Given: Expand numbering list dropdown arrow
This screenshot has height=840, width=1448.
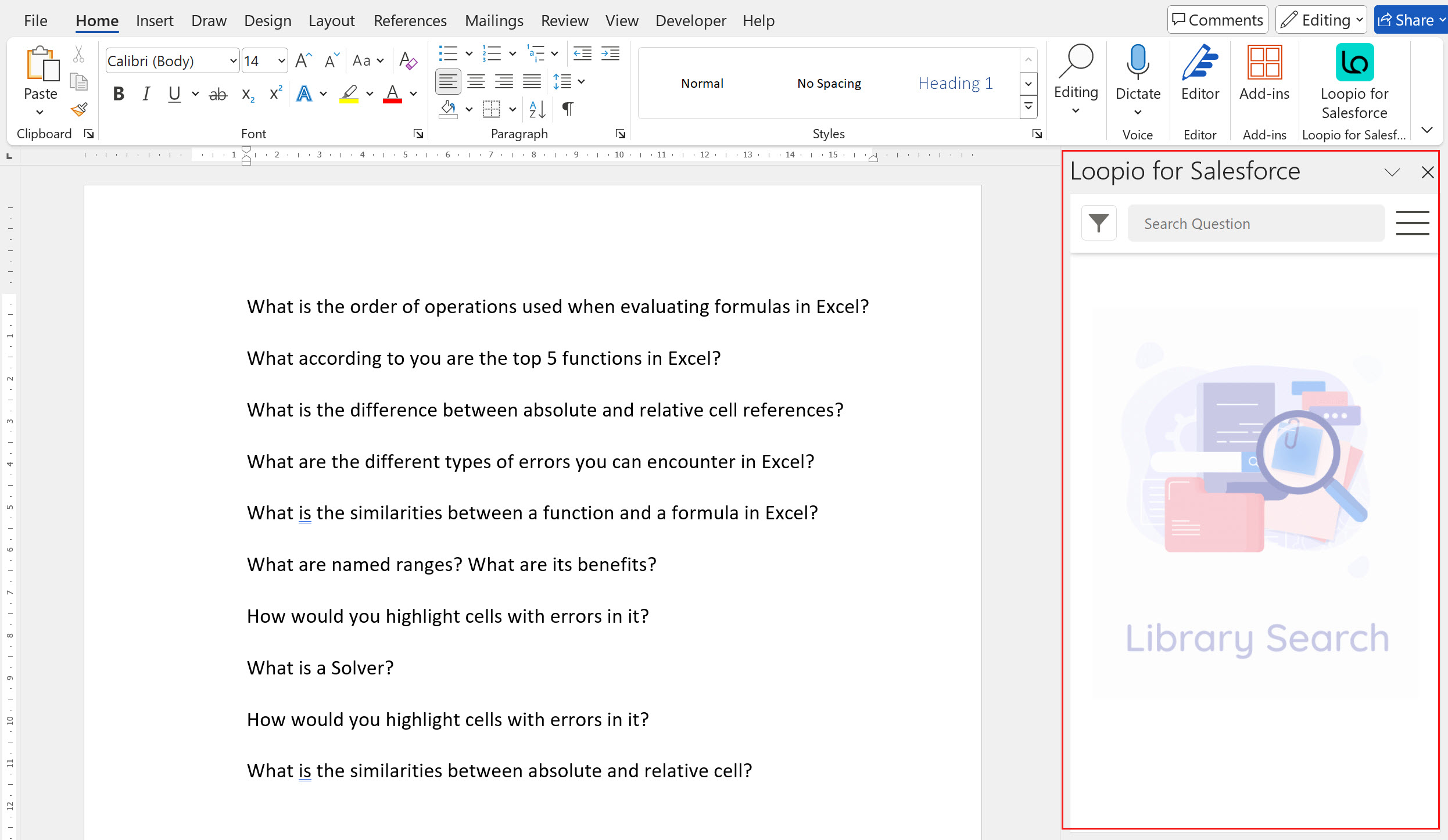Looking at the screenshot, I should (x=512, y=53).
